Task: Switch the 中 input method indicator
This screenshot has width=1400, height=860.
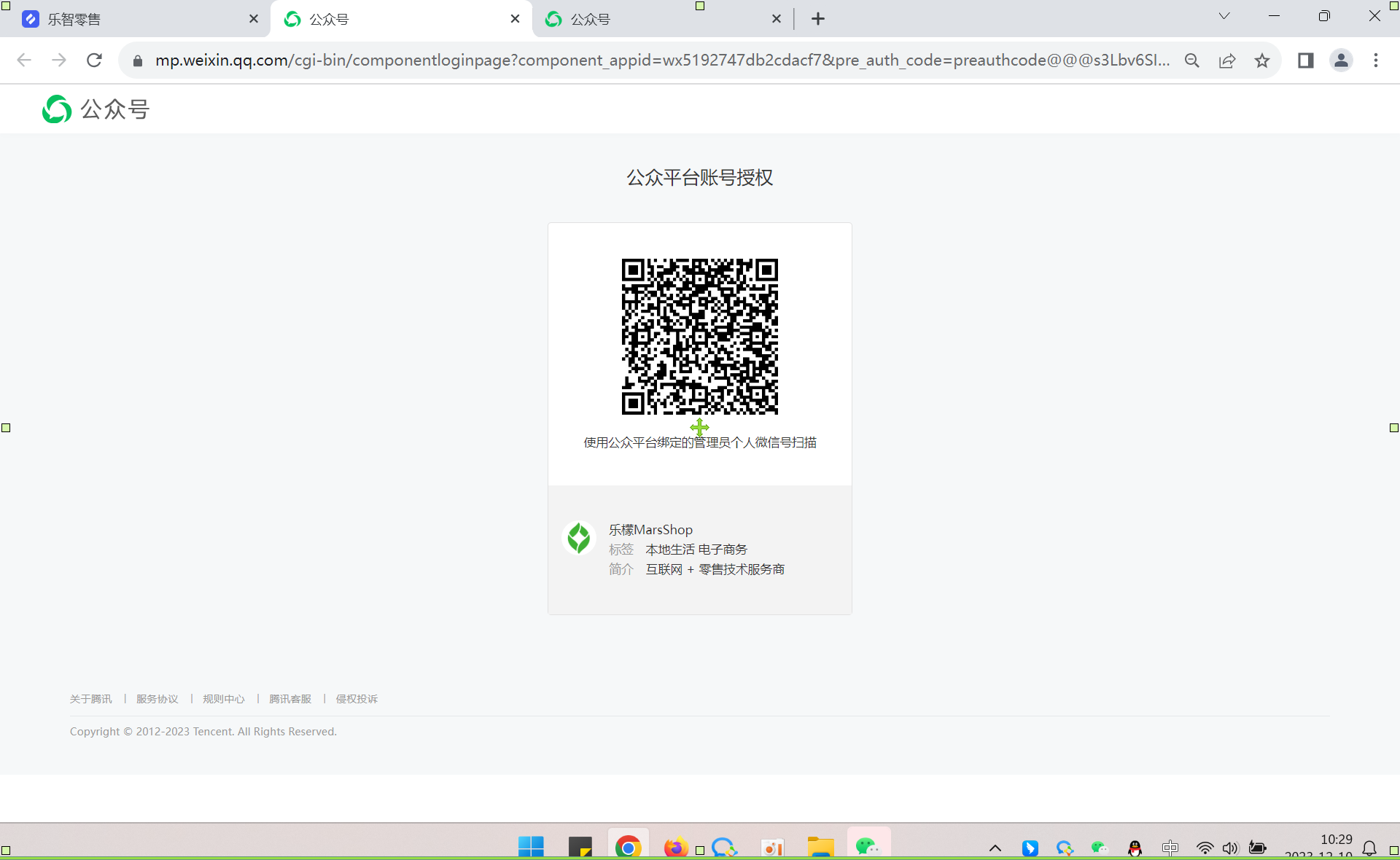Action: 1170,848
